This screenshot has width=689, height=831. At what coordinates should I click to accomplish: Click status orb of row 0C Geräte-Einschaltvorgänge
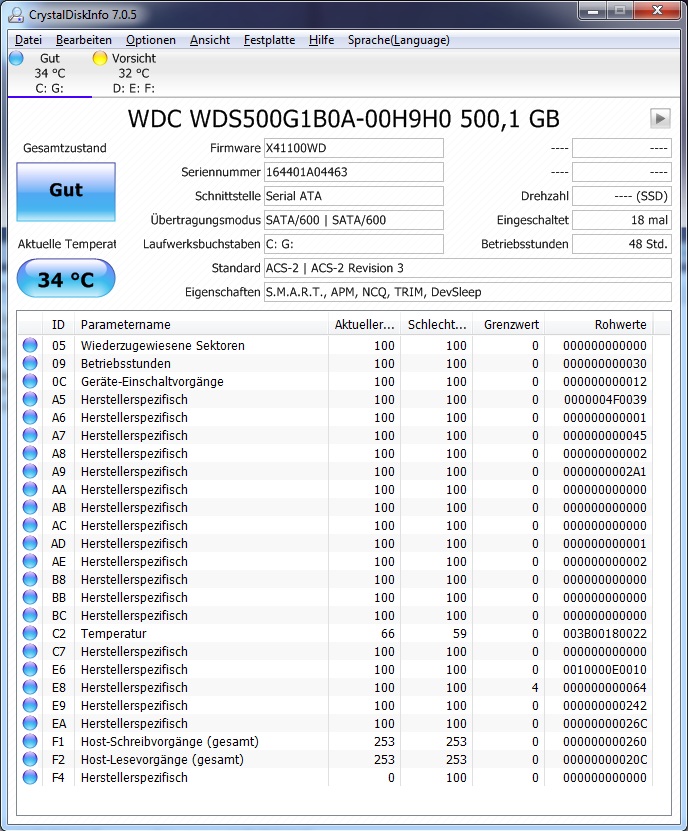[x=30, y=381]
